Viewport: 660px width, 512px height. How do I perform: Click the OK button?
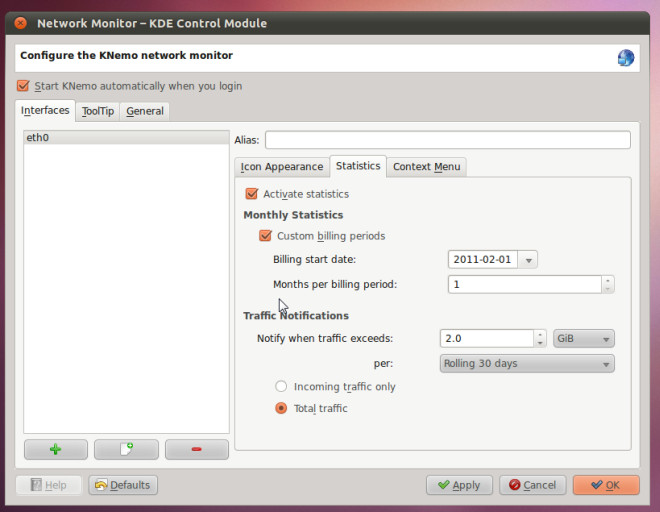pos(606,485)
